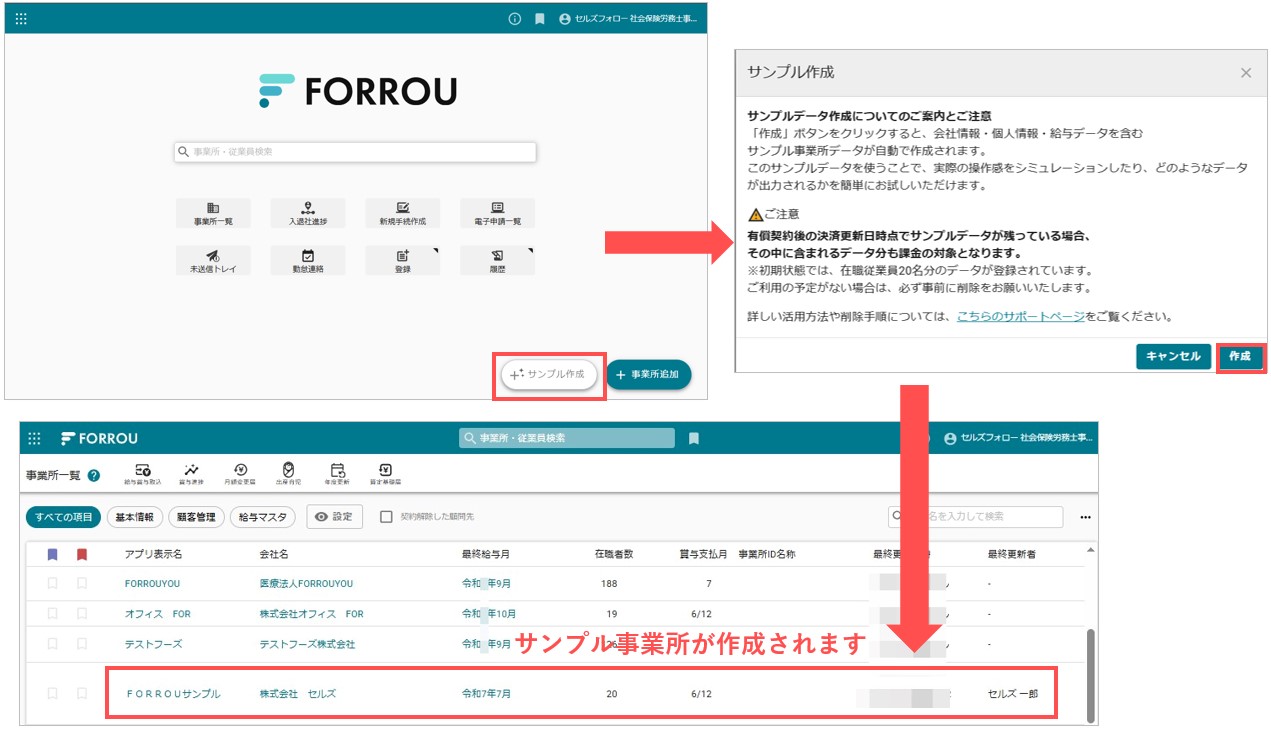Open the FORROUYOU app name link
The height and width of the screenshot is (730, 1271).
[152, 583]
